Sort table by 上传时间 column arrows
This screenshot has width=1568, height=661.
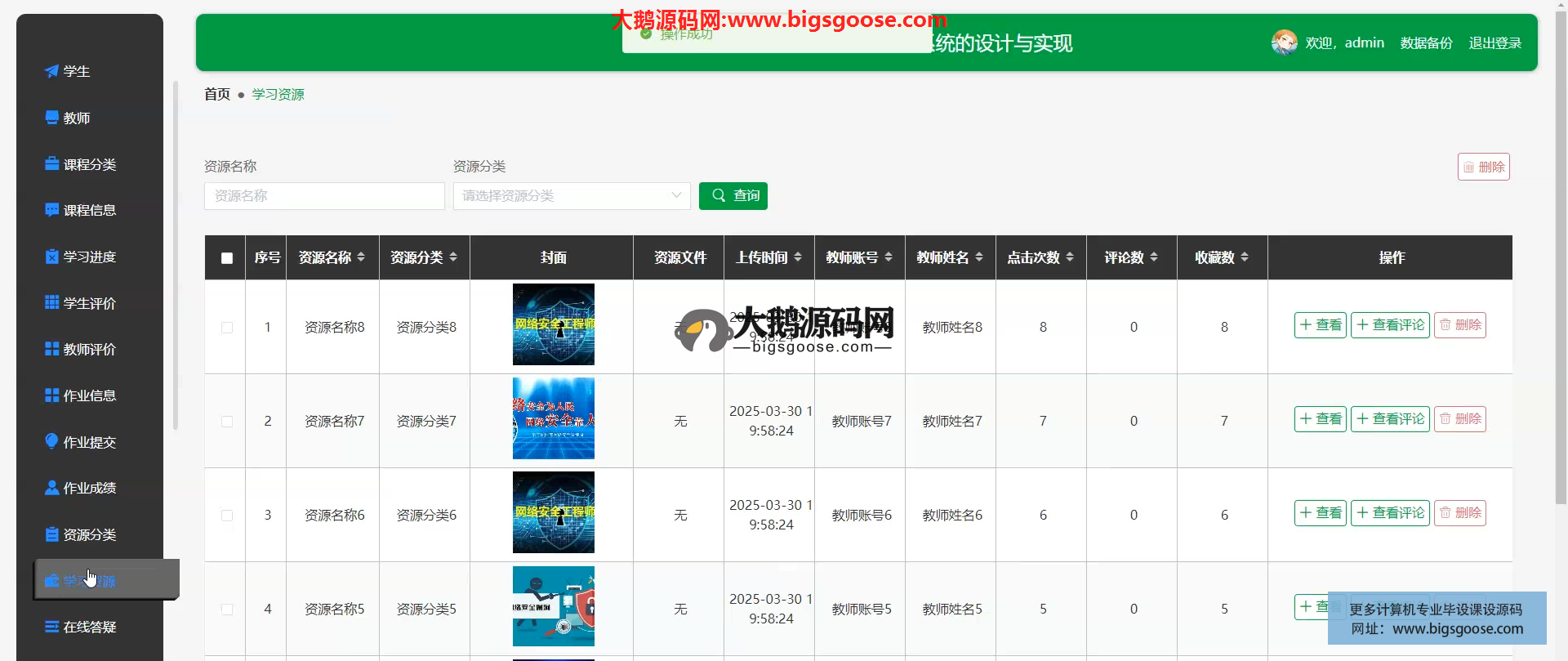pyautogui.click(x=798, y=257)
